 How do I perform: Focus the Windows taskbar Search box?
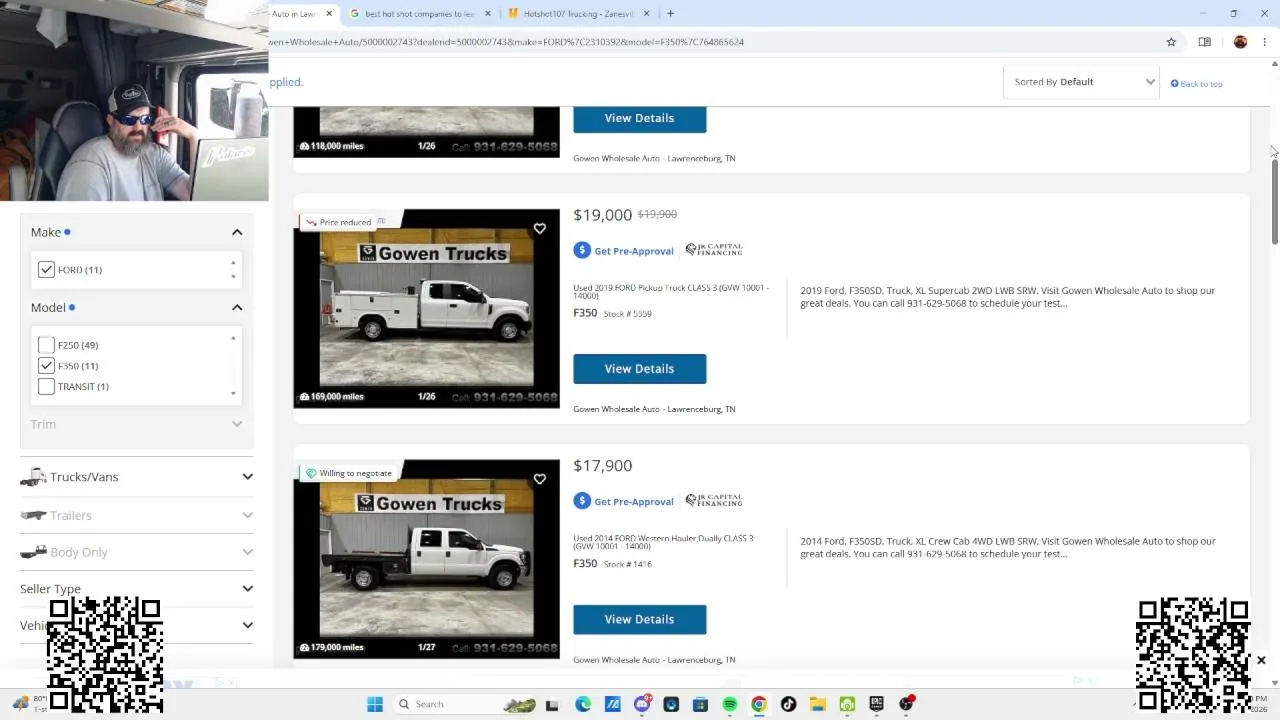pyautogui.click(x=465, y=704)
